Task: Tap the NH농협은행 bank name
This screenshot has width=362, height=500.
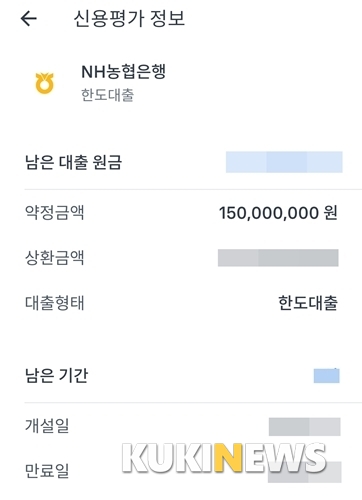Action: click(x=123, y=72)
